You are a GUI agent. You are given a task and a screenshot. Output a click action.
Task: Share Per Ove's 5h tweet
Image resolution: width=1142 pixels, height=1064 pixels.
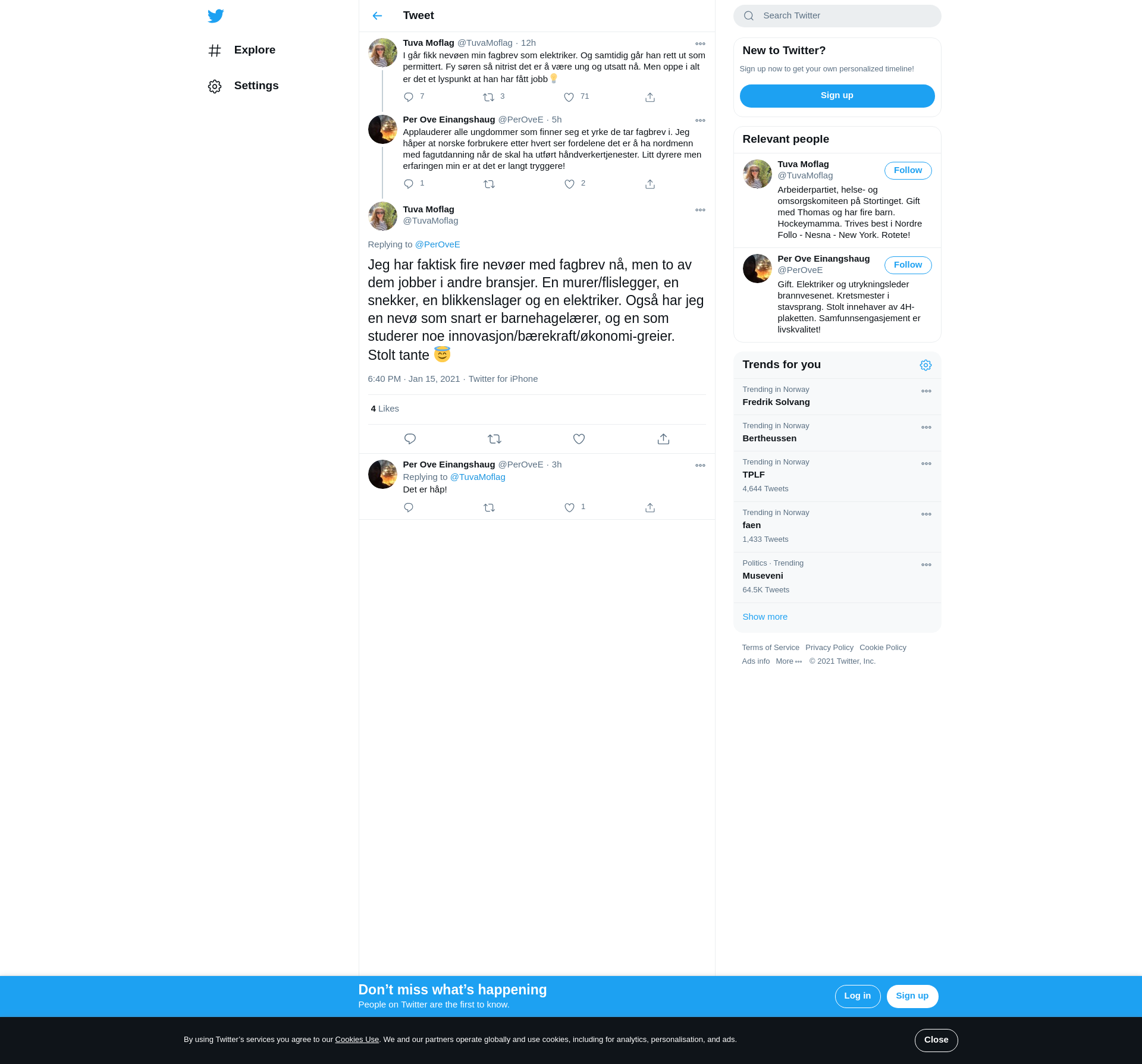click(x=650, y=184)
